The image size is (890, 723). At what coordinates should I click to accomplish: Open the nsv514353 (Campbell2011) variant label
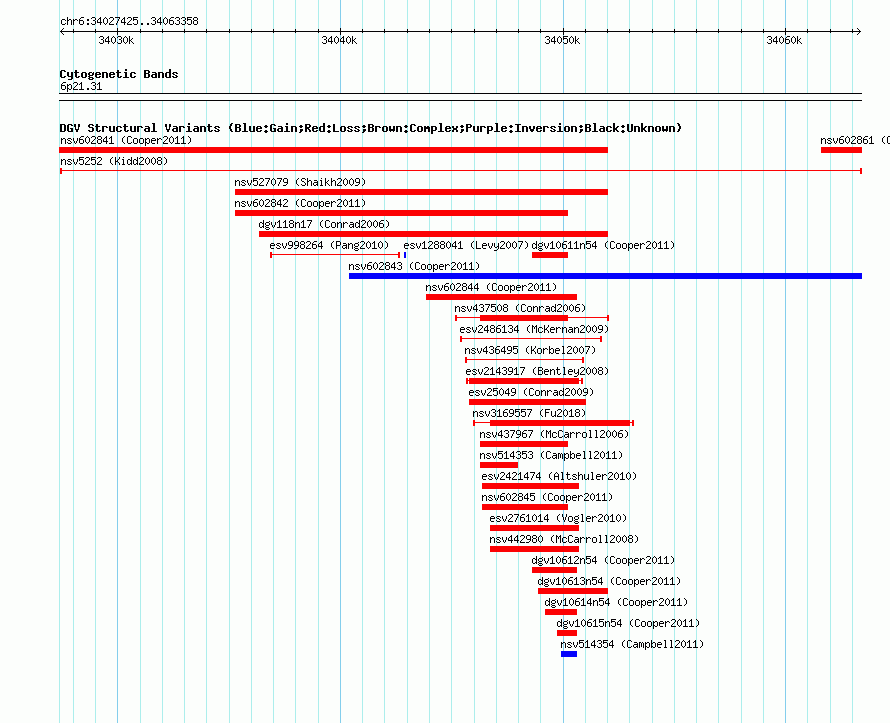click(x=551, y=455)
